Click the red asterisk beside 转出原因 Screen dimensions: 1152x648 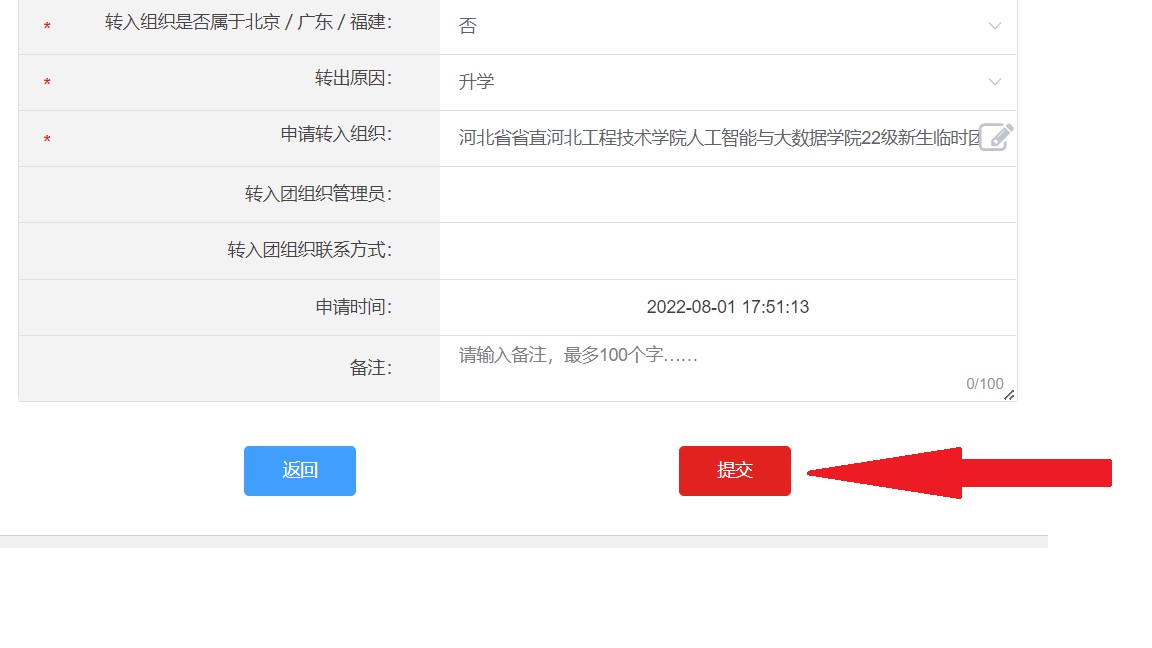point(47,84)
